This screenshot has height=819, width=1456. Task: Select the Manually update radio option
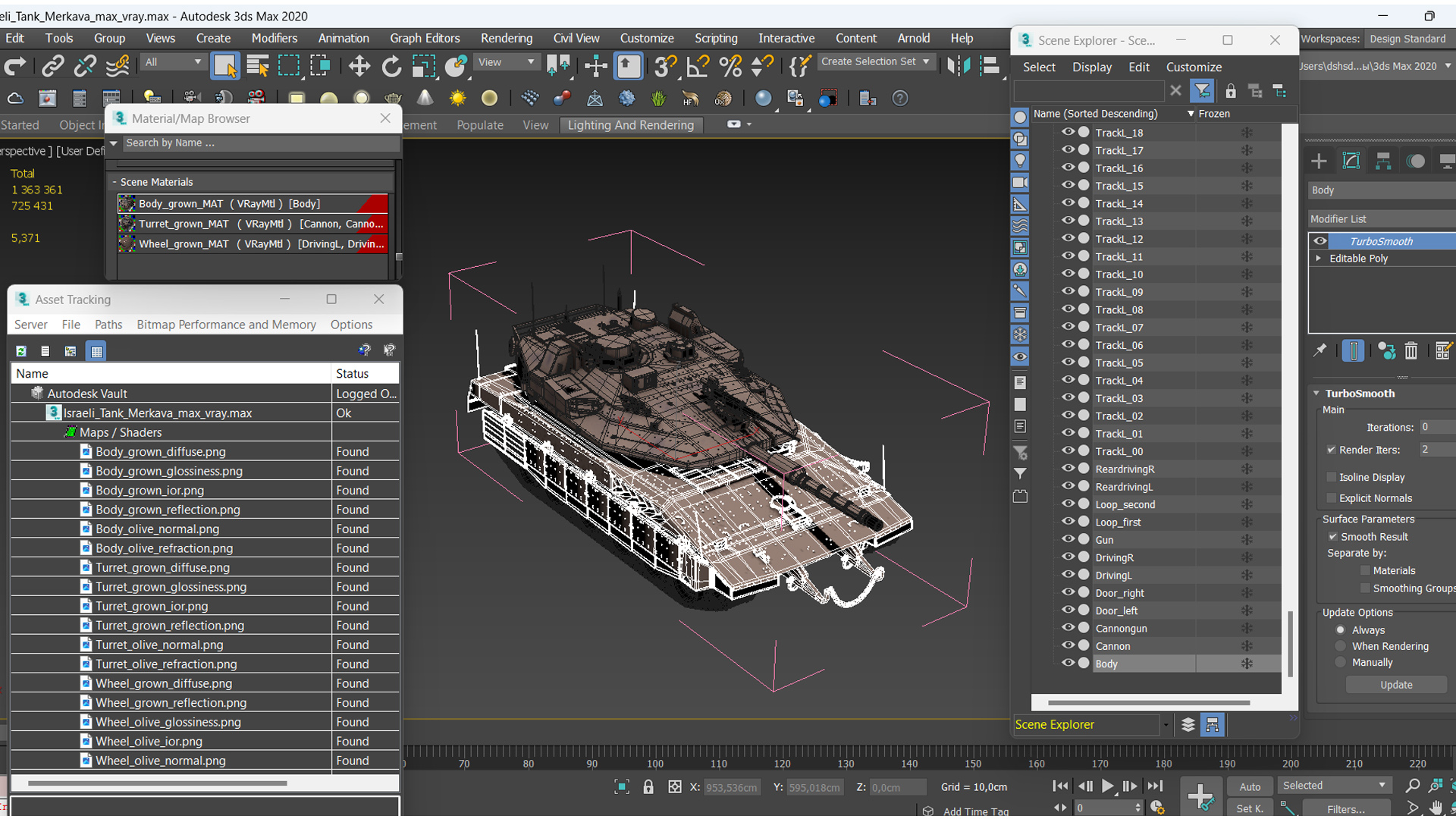click(1341, 662)
